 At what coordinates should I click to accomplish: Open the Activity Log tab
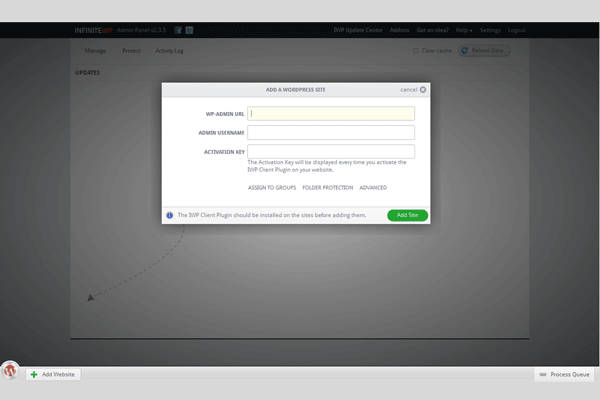(x=170, y=50)
